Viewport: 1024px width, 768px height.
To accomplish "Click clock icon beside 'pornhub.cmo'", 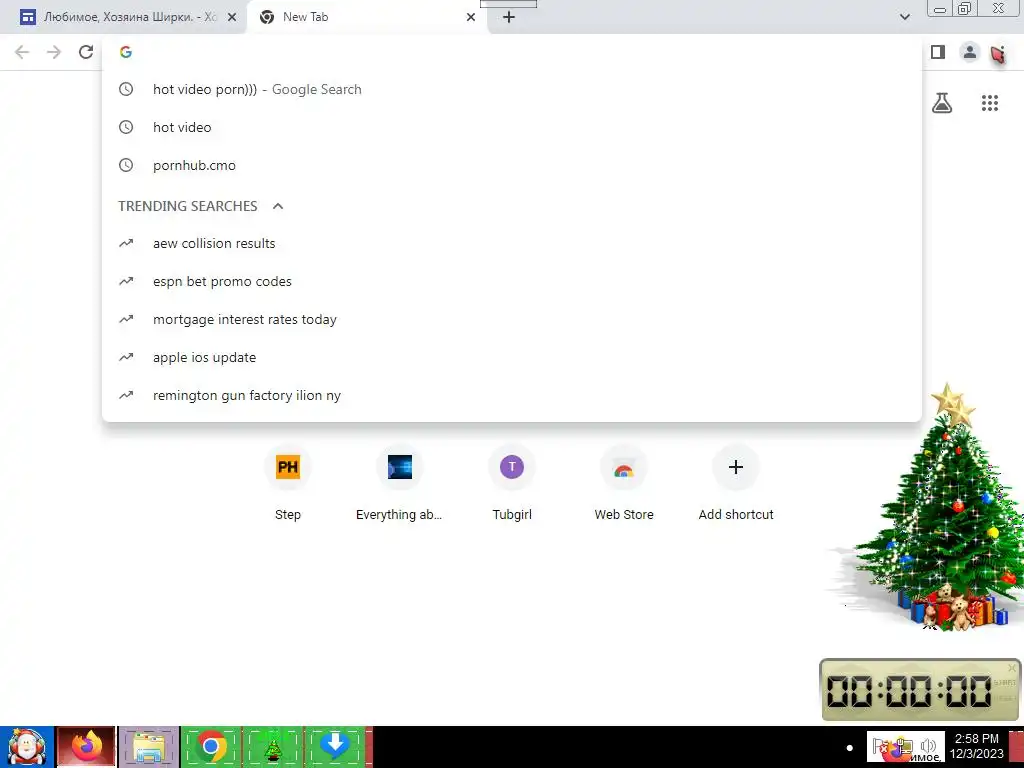I will pyautogui.click(x=126, y=165).
